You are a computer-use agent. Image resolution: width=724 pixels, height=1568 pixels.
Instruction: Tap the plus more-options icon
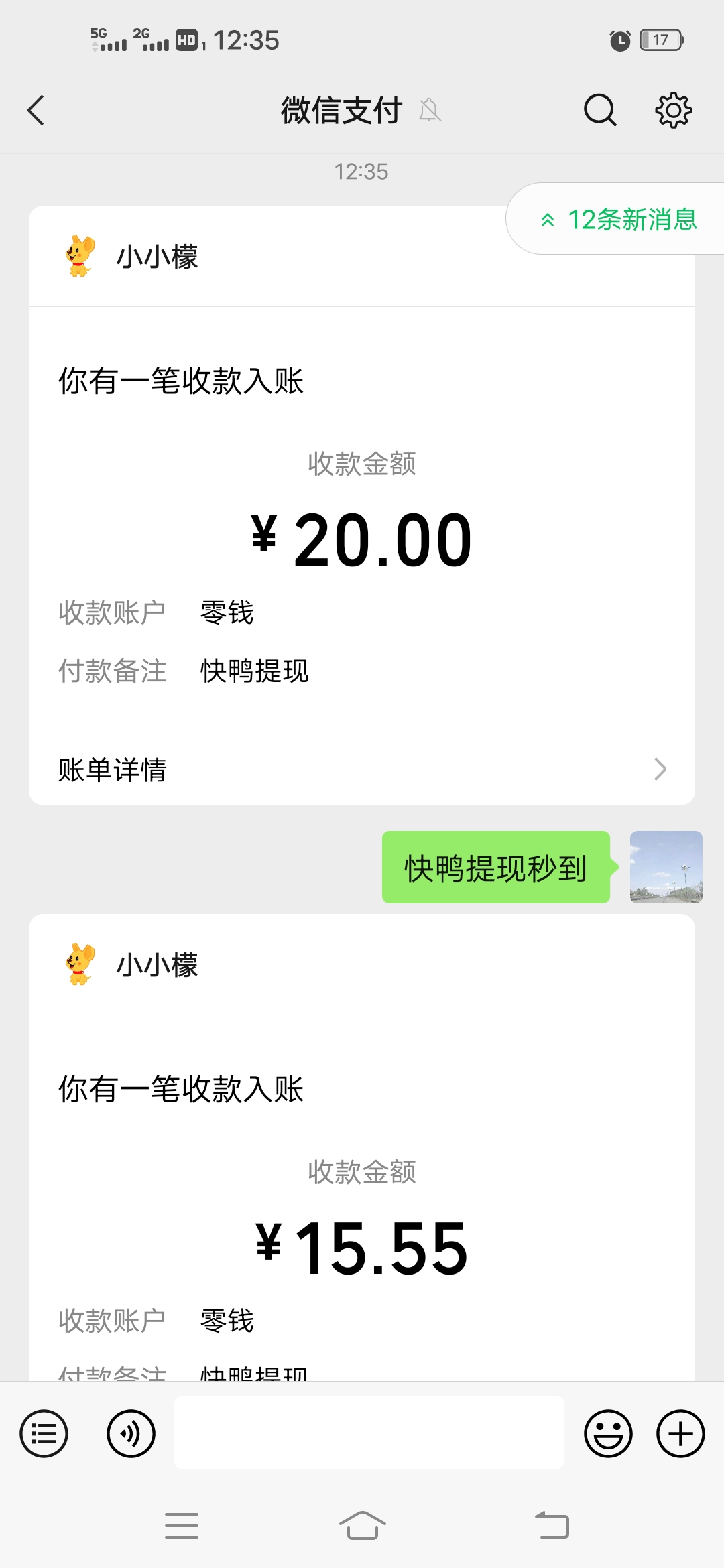click(x=680, y=1433)
